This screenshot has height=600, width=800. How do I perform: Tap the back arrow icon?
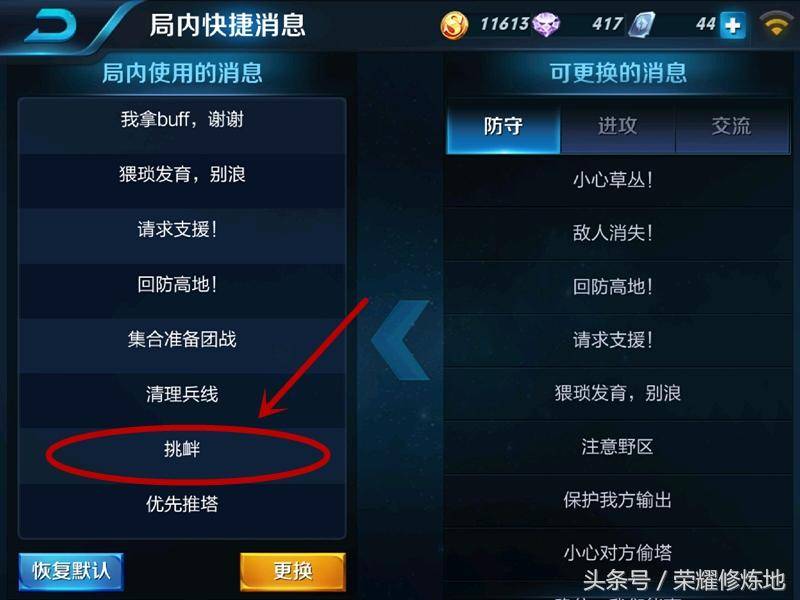point(50,26)
